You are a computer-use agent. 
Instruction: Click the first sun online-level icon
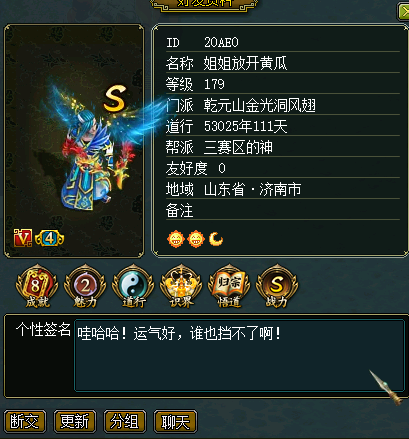pos(176,239)
